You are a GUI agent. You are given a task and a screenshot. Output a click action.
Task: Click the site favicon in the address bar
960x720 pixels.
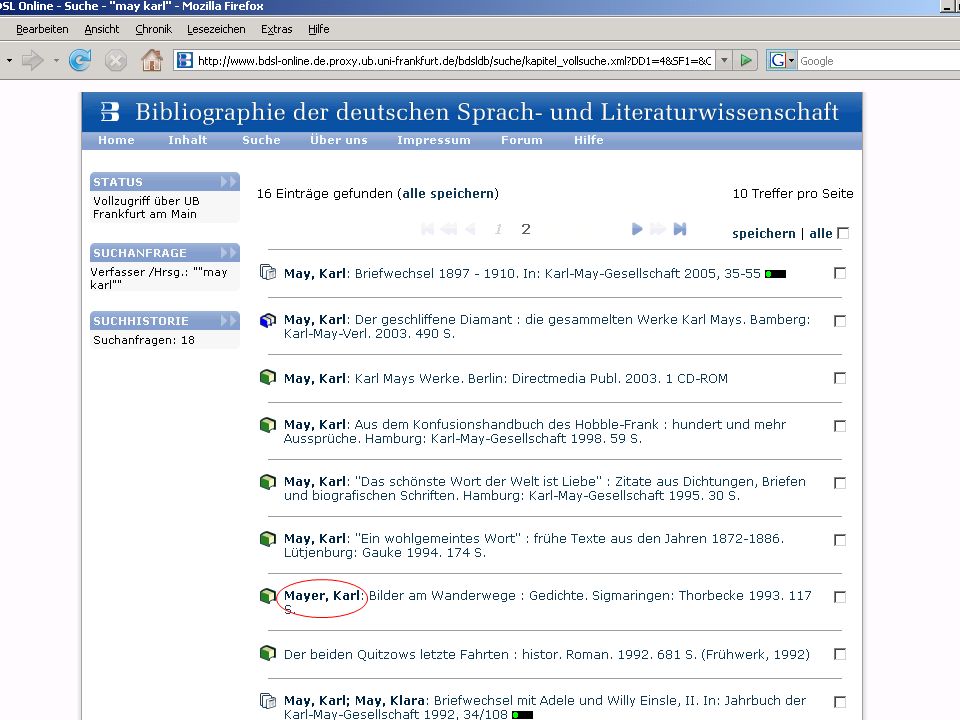[x=184, y=60]
